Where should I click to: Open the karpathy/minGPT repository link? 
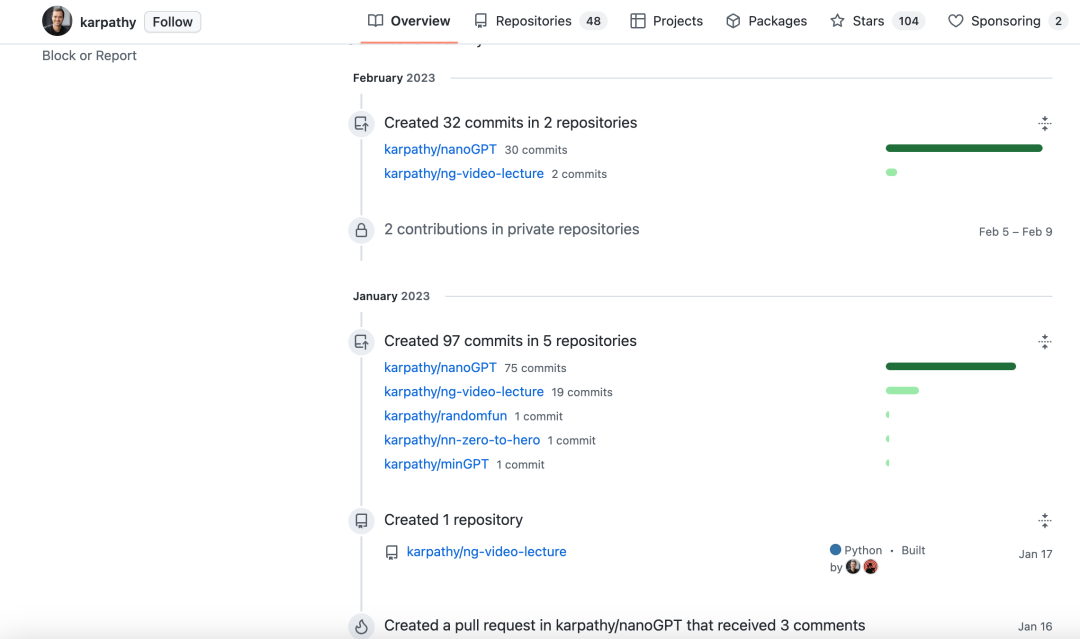click(436, 464)
